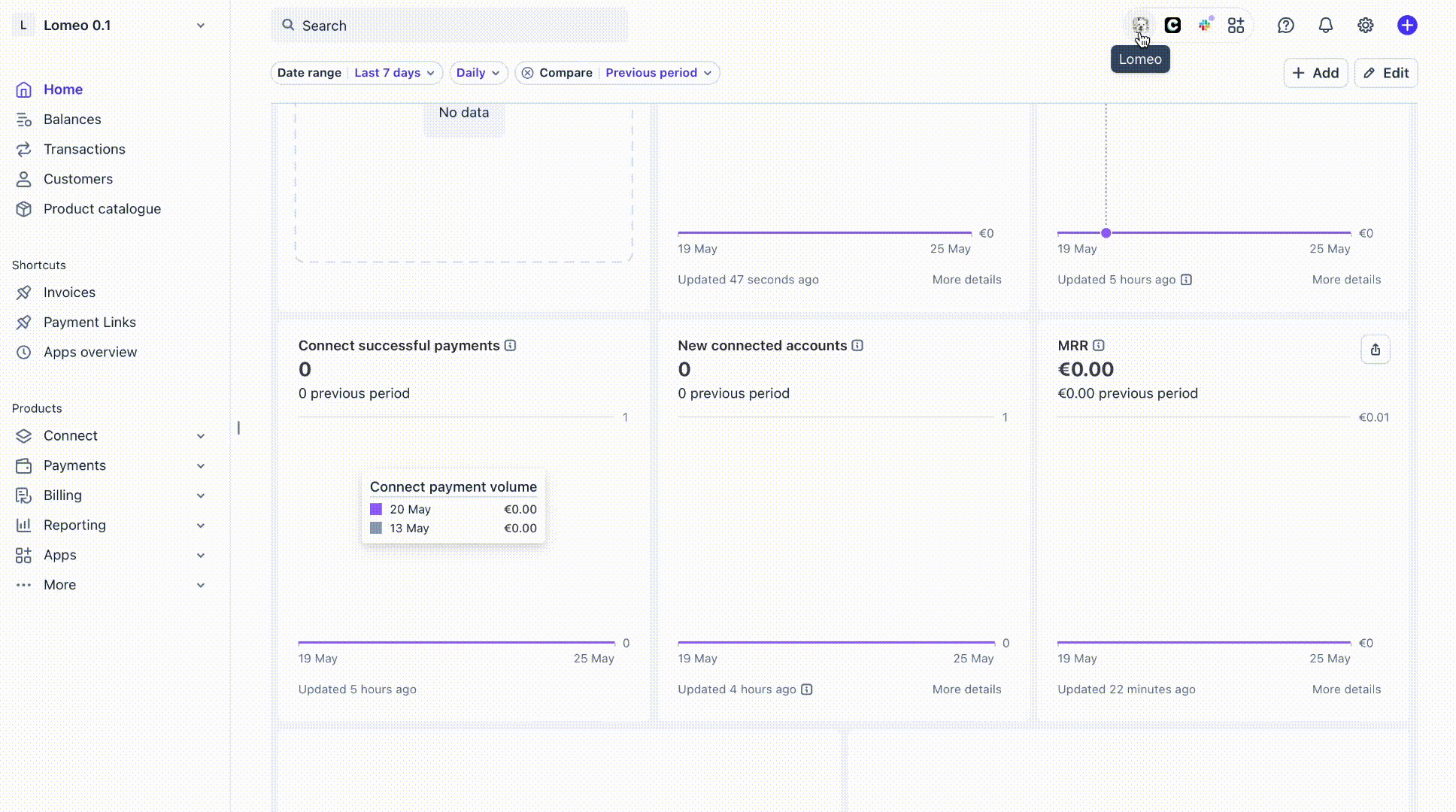Go to Home in sidebar
The height and width of the screenshot is (812, 1456).
(x=63, y=89)
